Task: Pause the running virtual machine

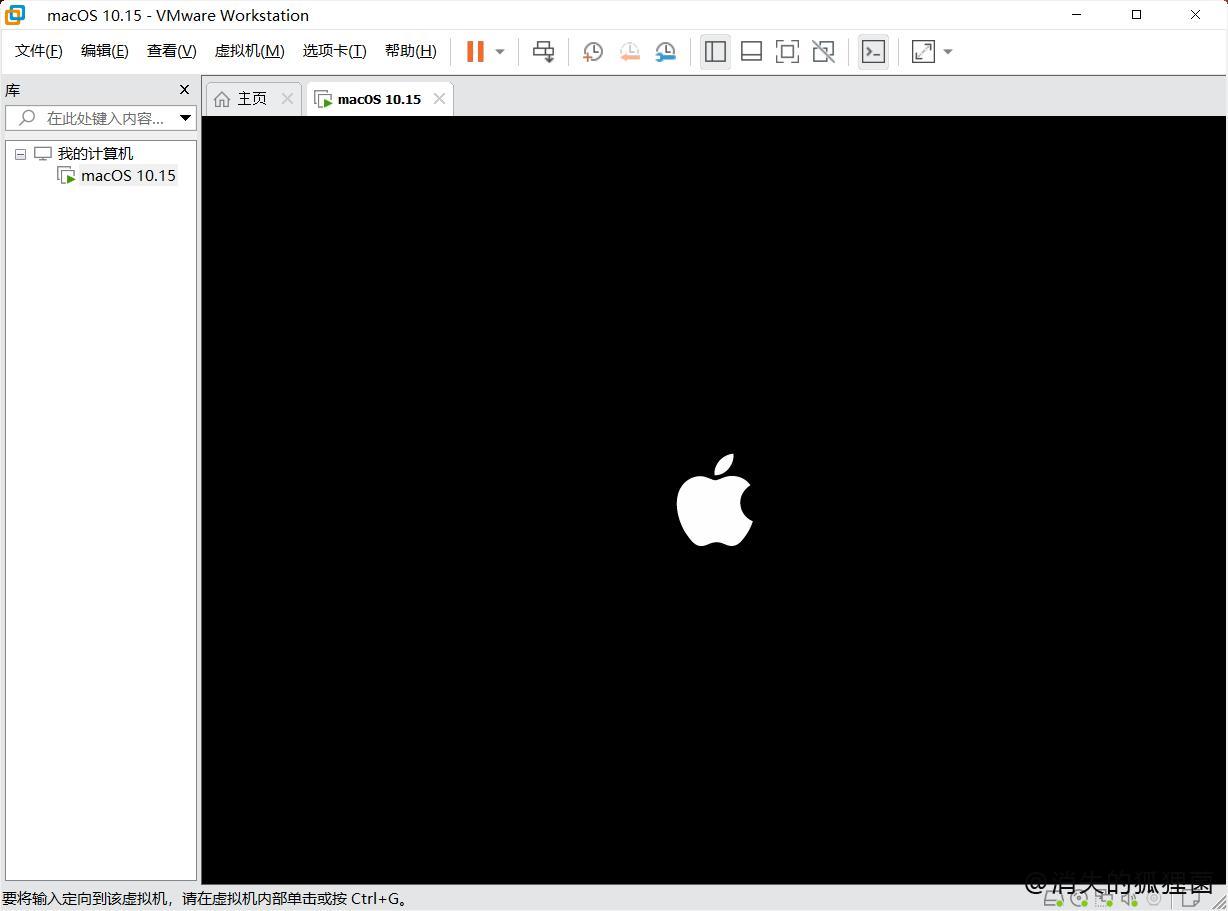Action: 475,52
